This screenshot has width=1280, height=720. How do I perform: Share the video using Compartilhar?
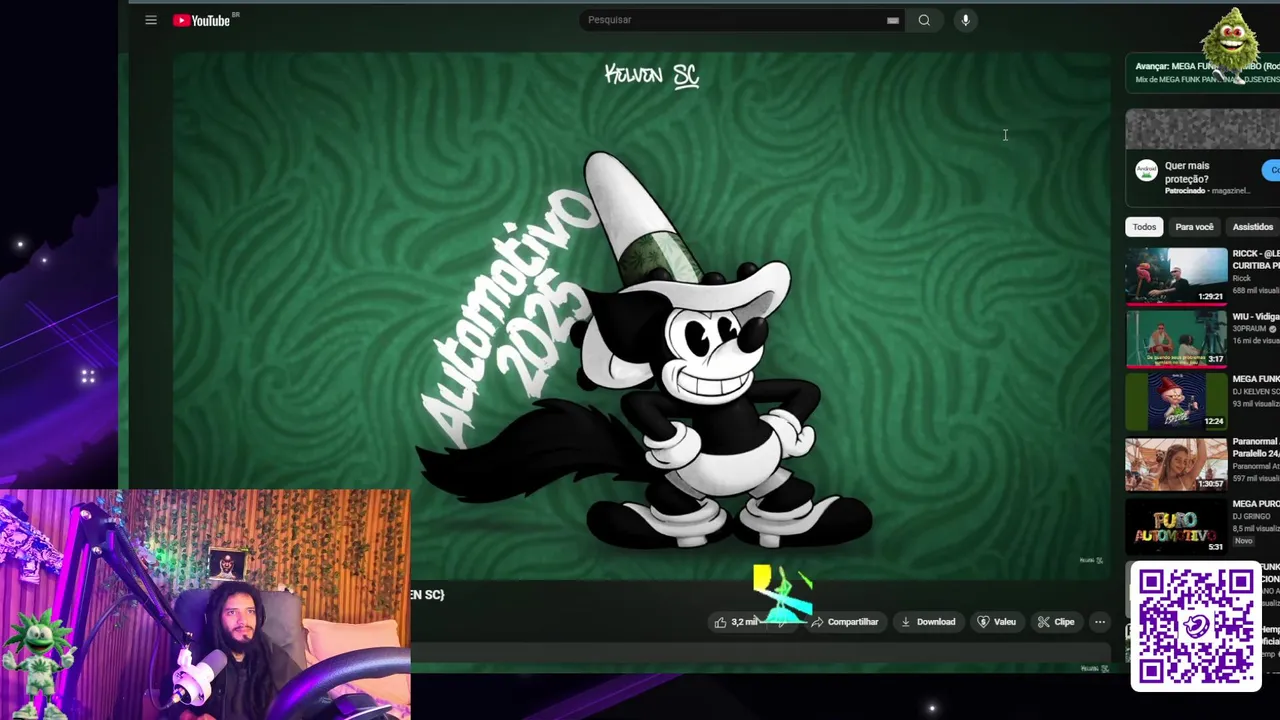click(844, 622)
